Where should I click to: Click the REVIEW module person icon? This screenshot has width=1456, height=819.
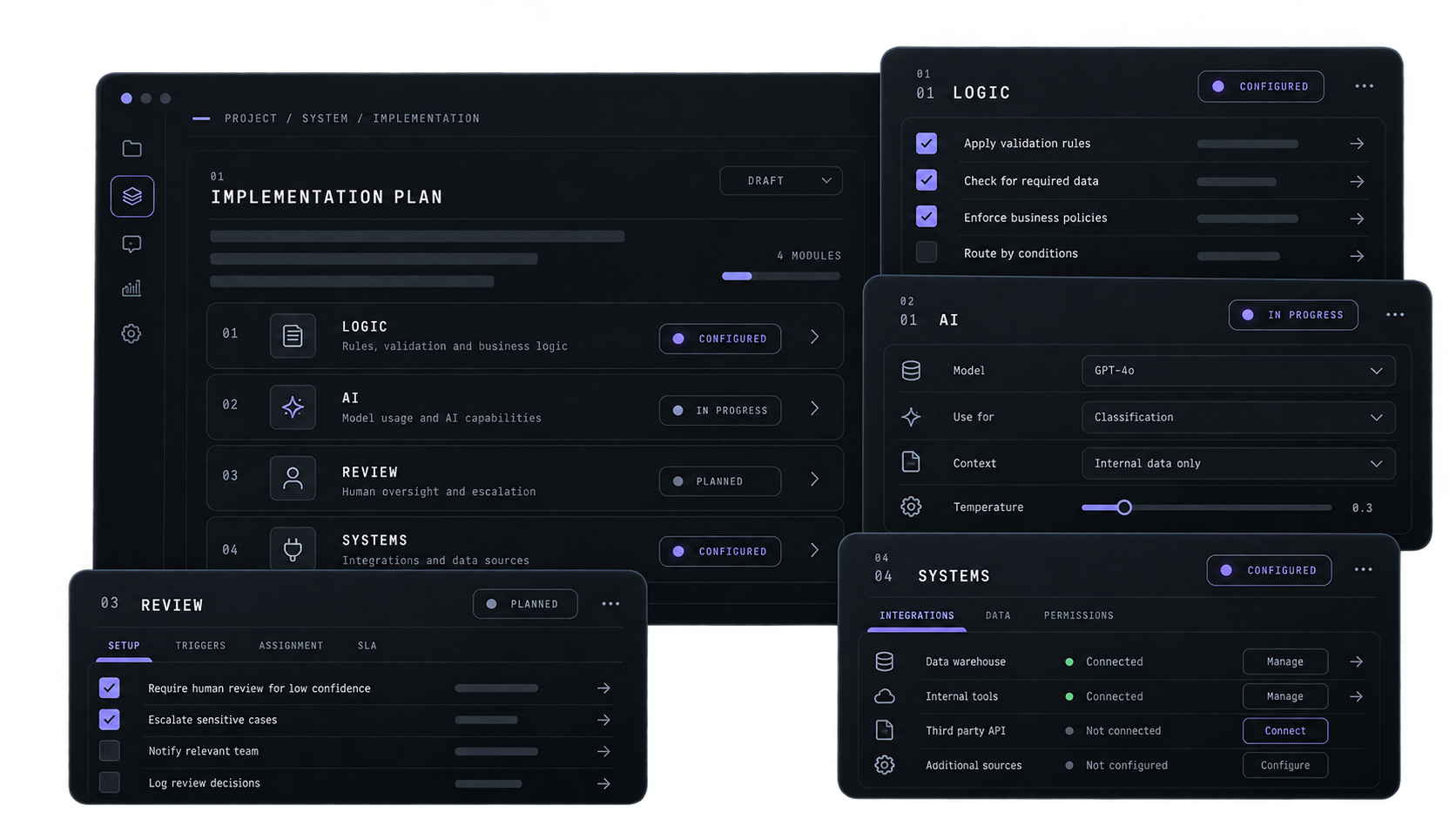(293, 478)
